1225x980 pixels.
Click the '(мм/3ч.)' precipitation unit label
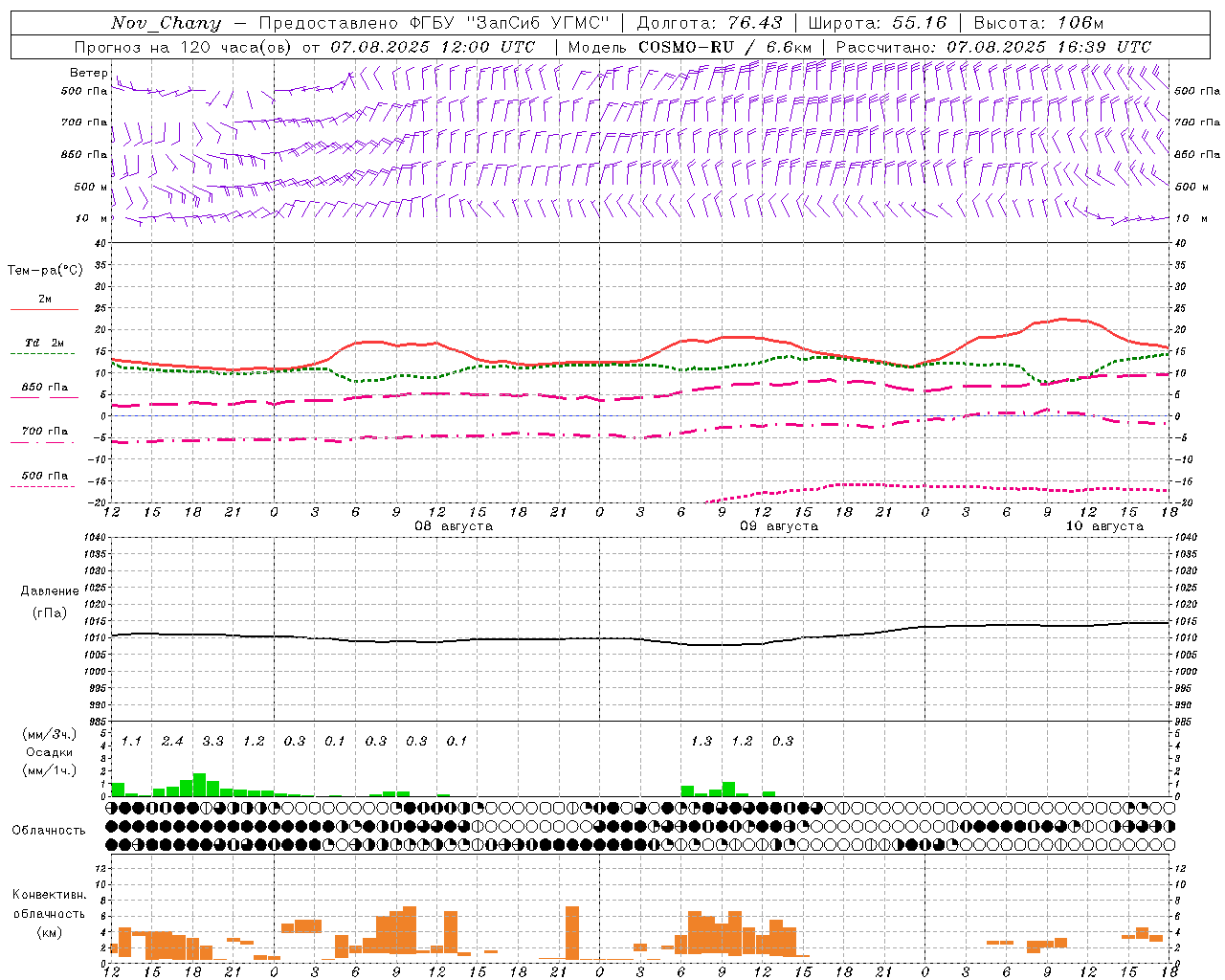click(49, 734)
